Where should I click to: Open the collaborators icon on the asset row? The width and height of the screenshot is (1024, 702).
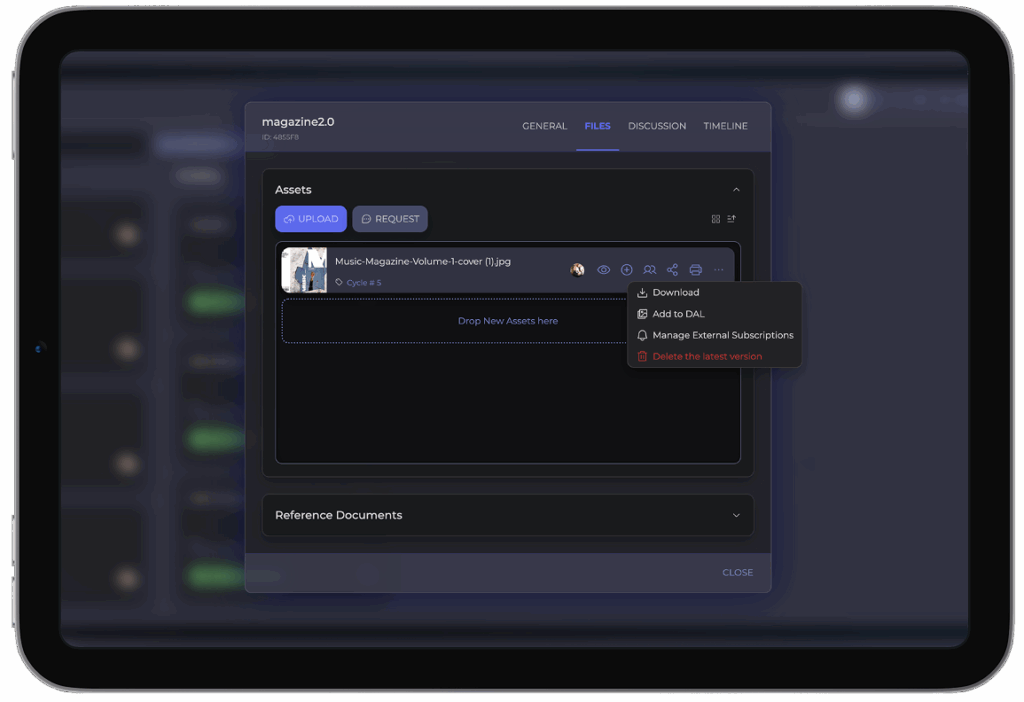click(649, 270)
